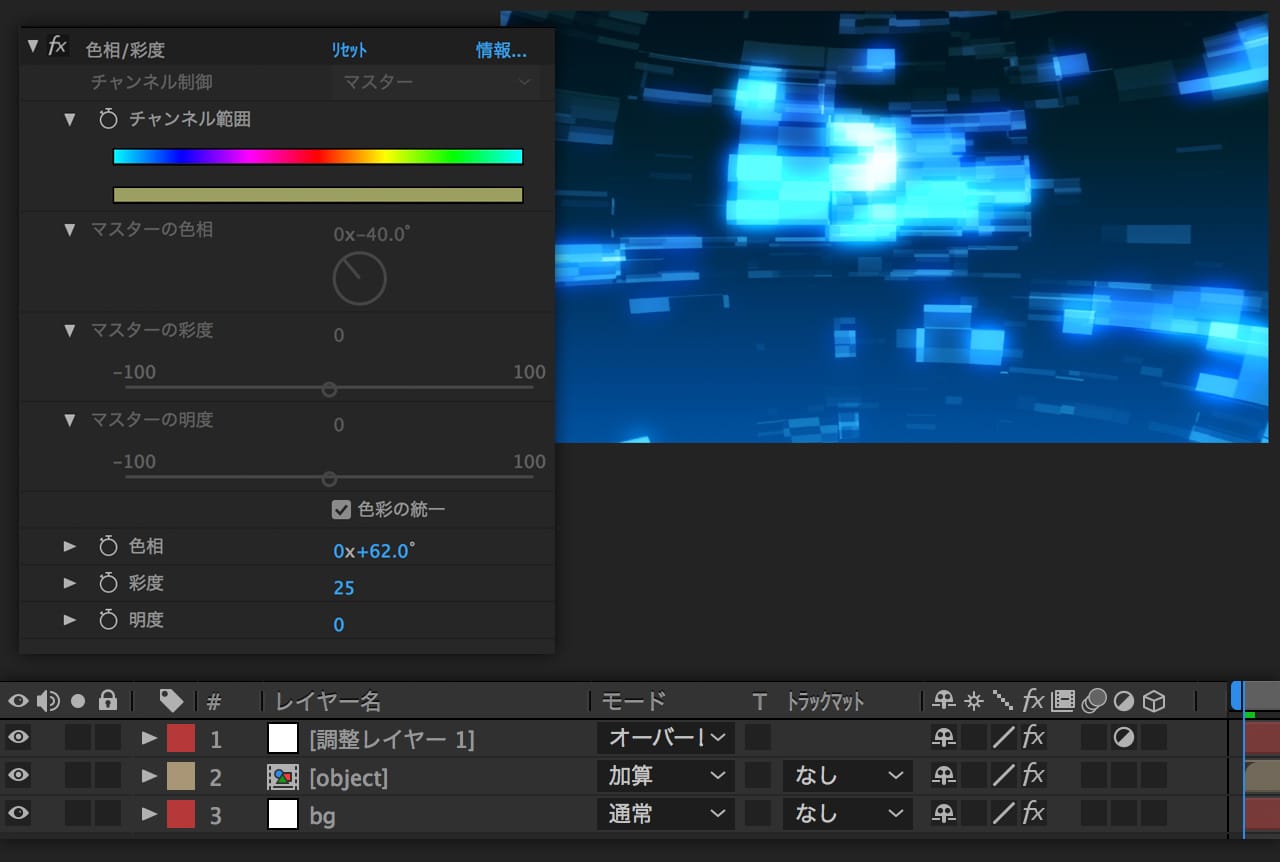Toggle the 明度 keyframe stopwatch
Image resolution: width=1280 pixels, height=862 pixels.
click(x=108, y=620)
